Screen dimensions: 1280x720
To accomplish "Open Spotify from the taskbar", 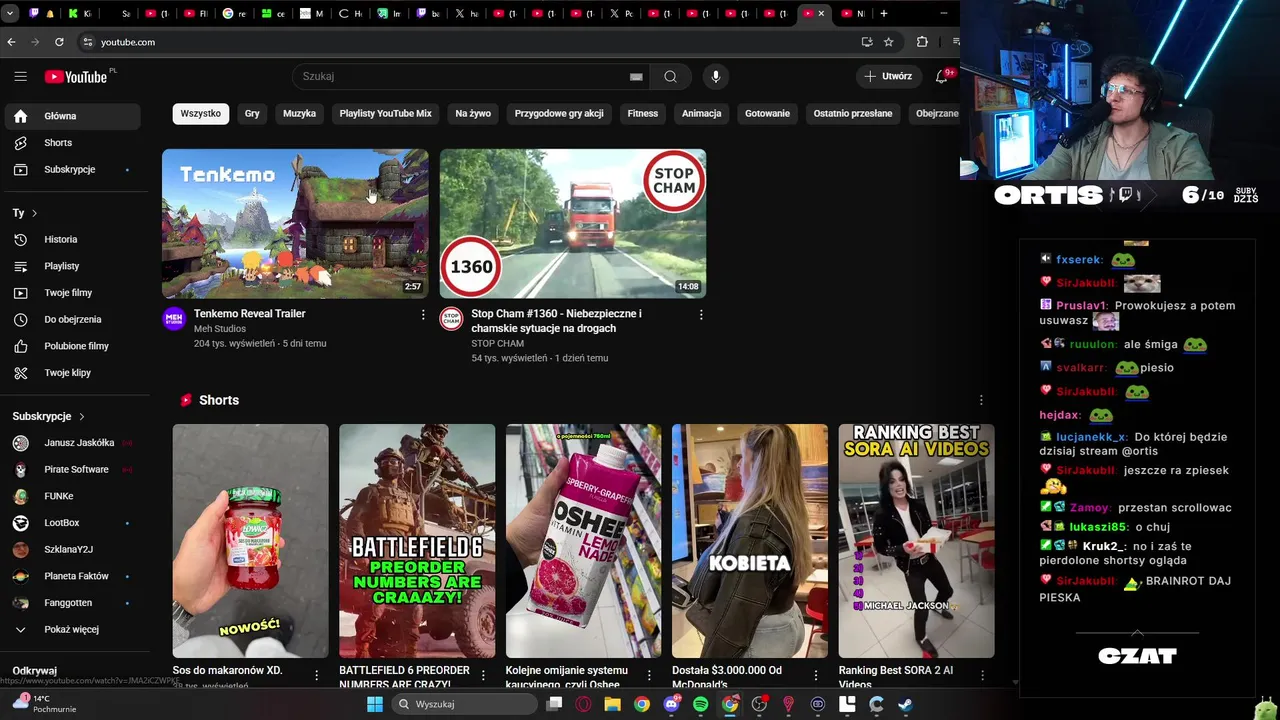I will (701, 704).
